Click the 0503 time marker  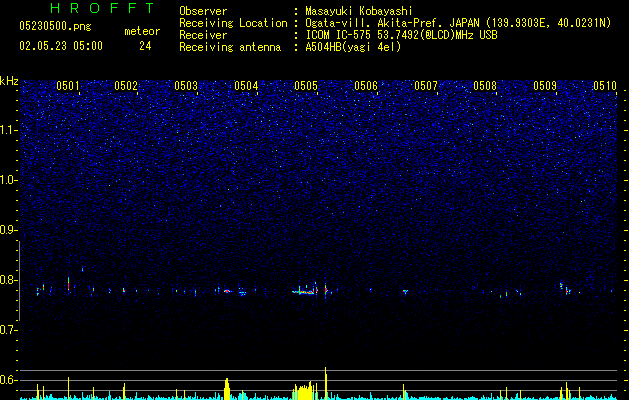click(x=186, y=86)
